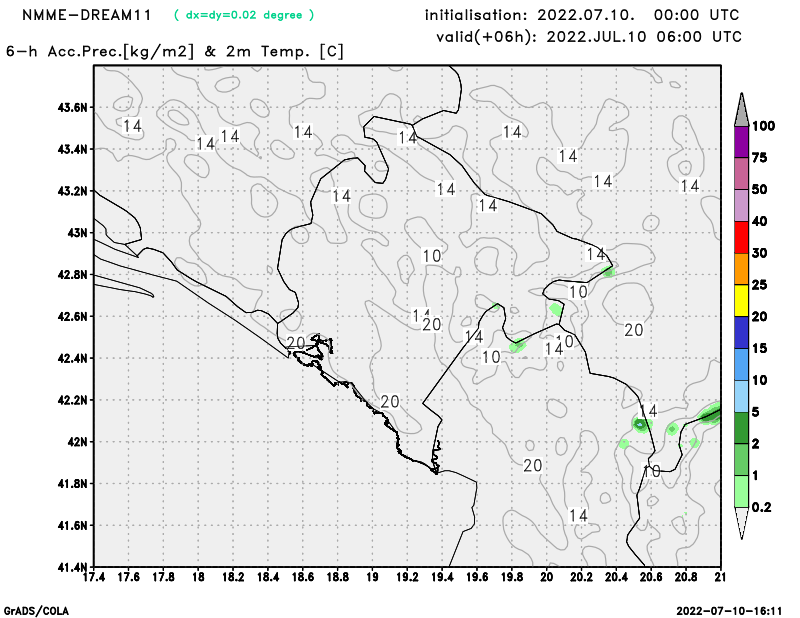Click the 17.4 longitude axis label
The width and height of the screenshot is (800, 618).
point(94,578)
